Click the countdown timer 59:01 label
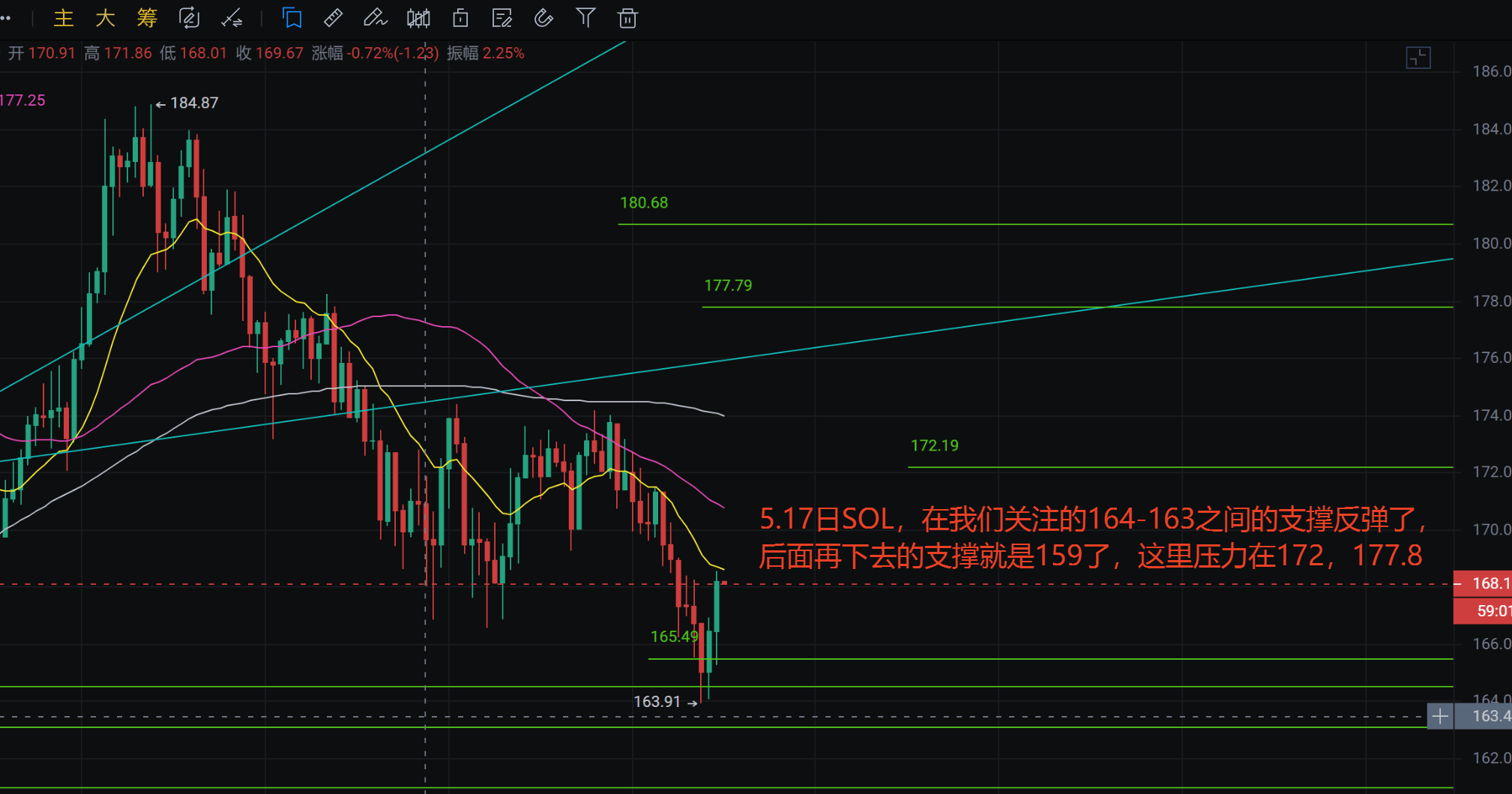Screen dimensions: 1512x794 (1483, 610)
